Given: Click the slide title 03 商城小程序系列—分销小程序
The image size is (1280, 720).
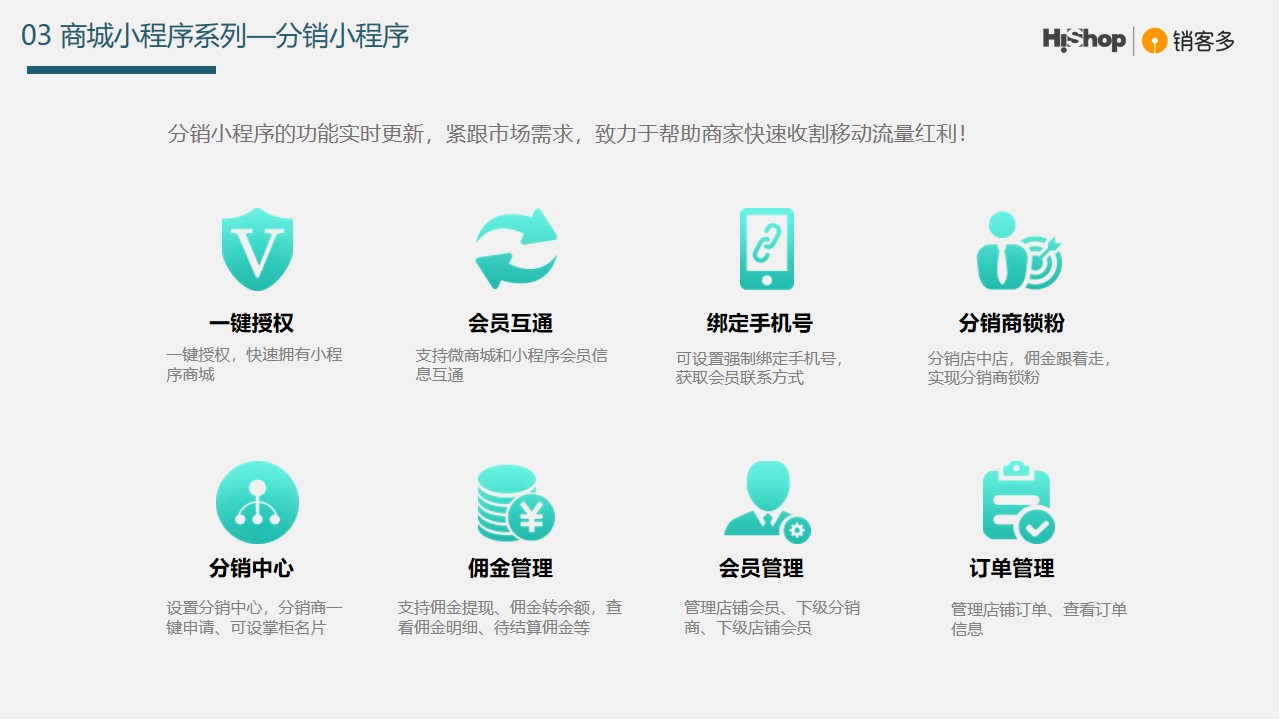Looking at the screenshot, I should click(216, 37).
